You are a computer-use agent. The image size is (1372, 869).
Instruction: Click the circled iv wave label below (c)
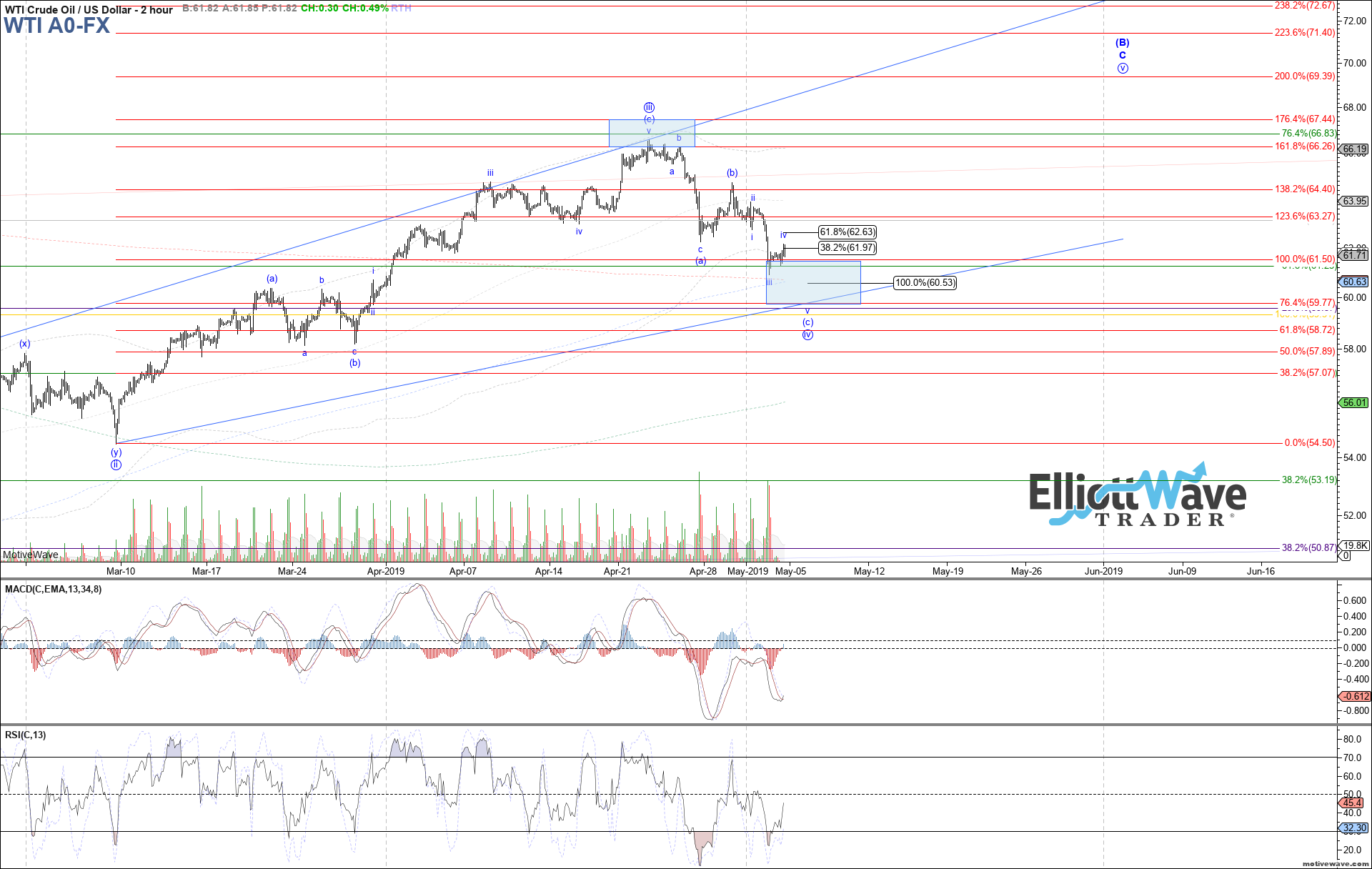point(807,334)
